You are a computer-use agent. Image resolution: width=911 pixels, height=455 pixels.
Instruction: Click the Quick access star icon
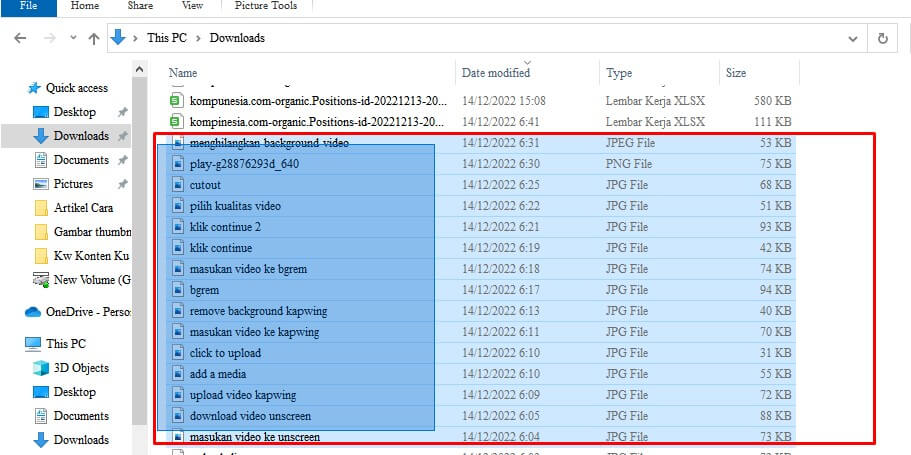pyautogui.click(x=34, y=88)
